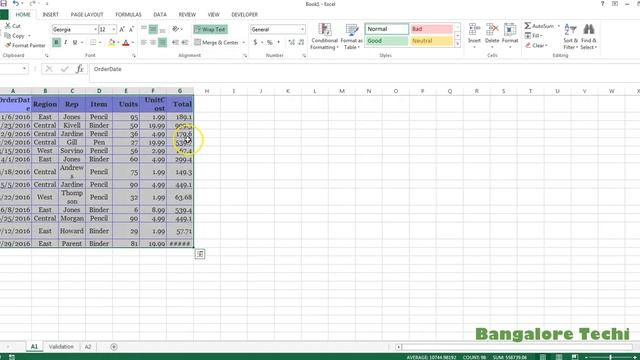The width and height of the screenshot is (640, 360).
Task: Increase font size with the larger A
Action: click(122, 29)
